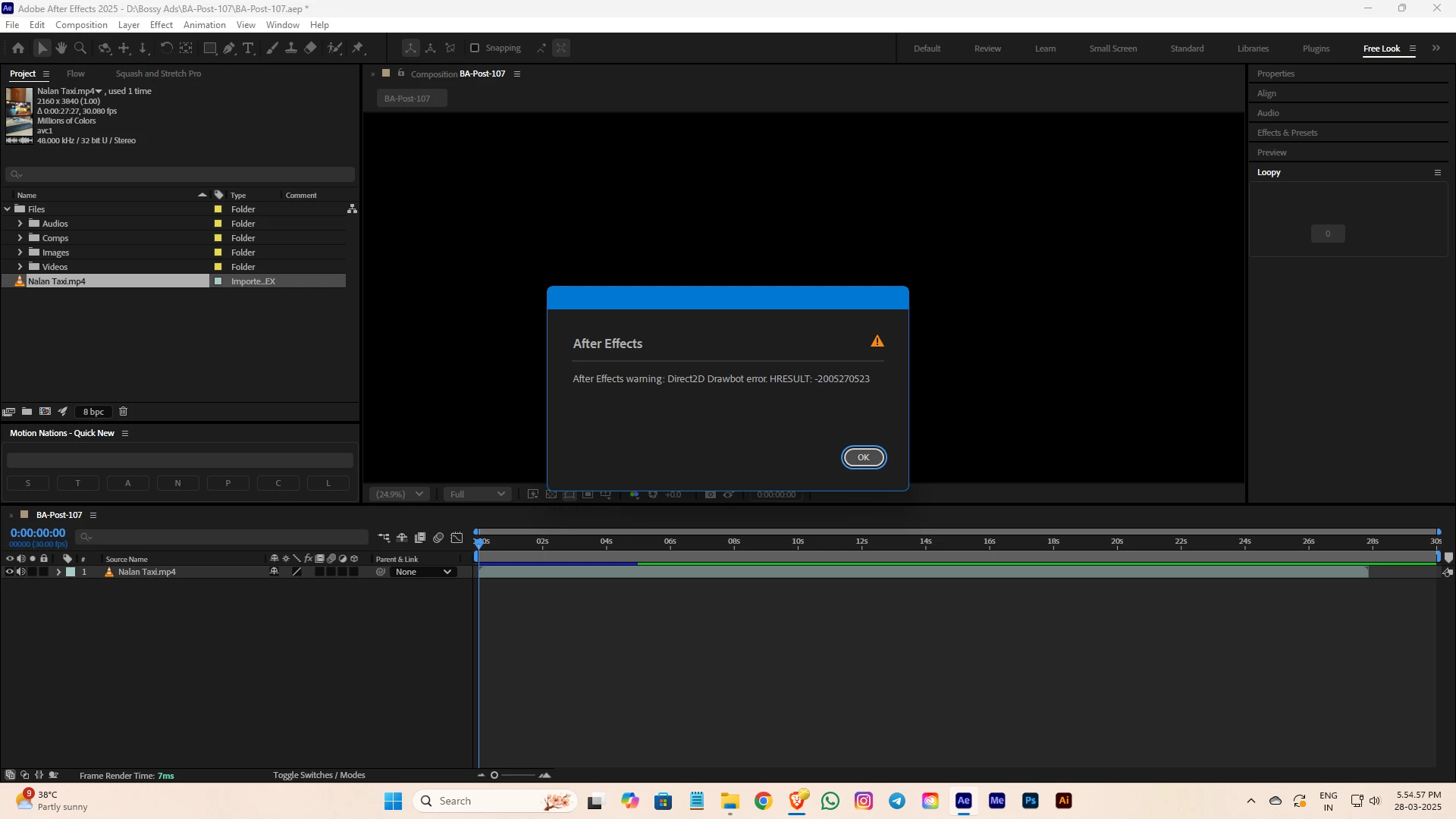
Task: Click Toggle Switches / Modes
Action: click(318, 775)
